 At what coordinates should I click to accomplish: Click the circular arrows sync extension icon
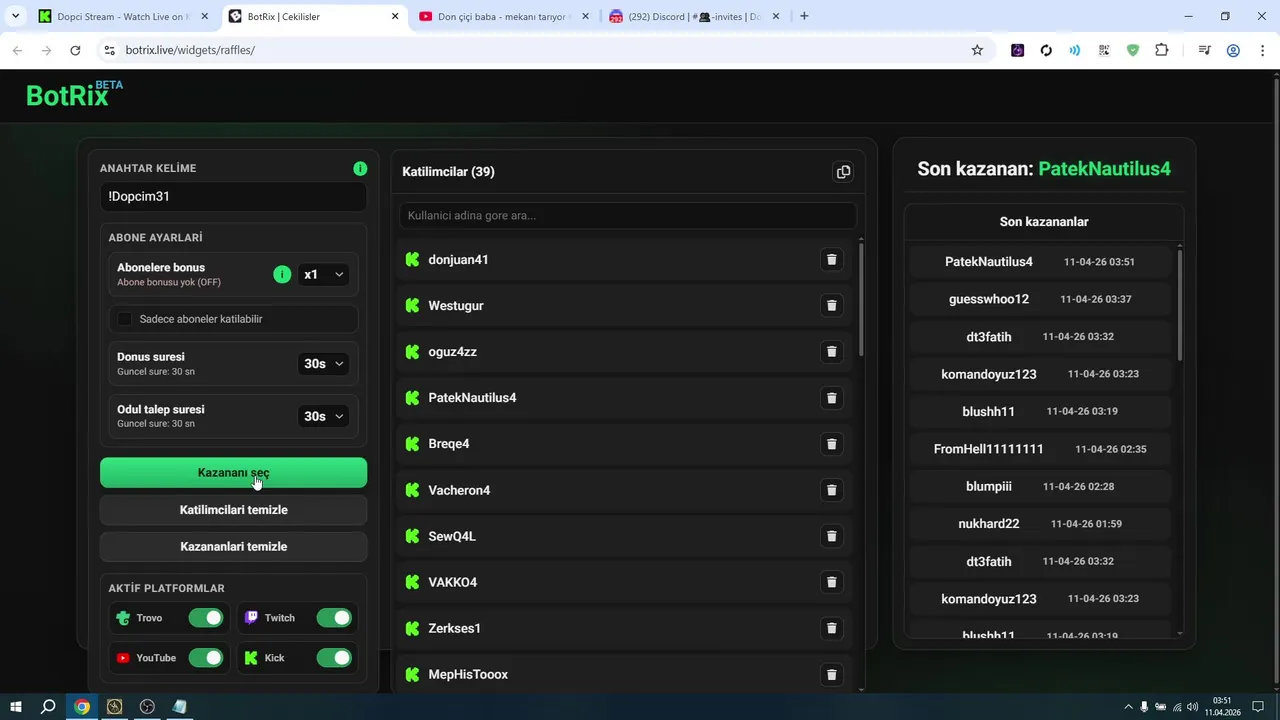[x=1046, y=50]
